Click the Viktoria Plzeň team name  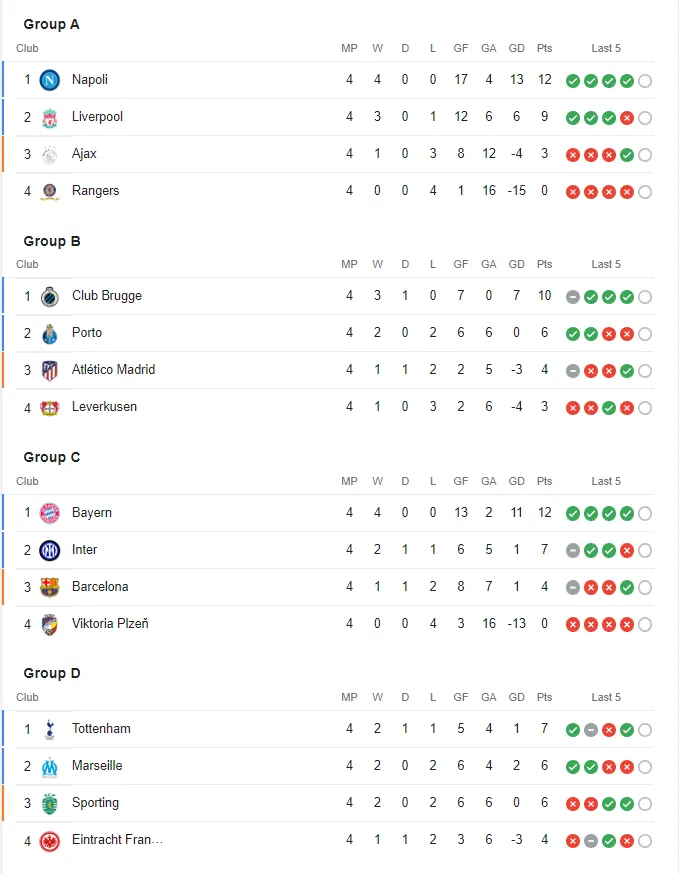(x=112, y=624)
